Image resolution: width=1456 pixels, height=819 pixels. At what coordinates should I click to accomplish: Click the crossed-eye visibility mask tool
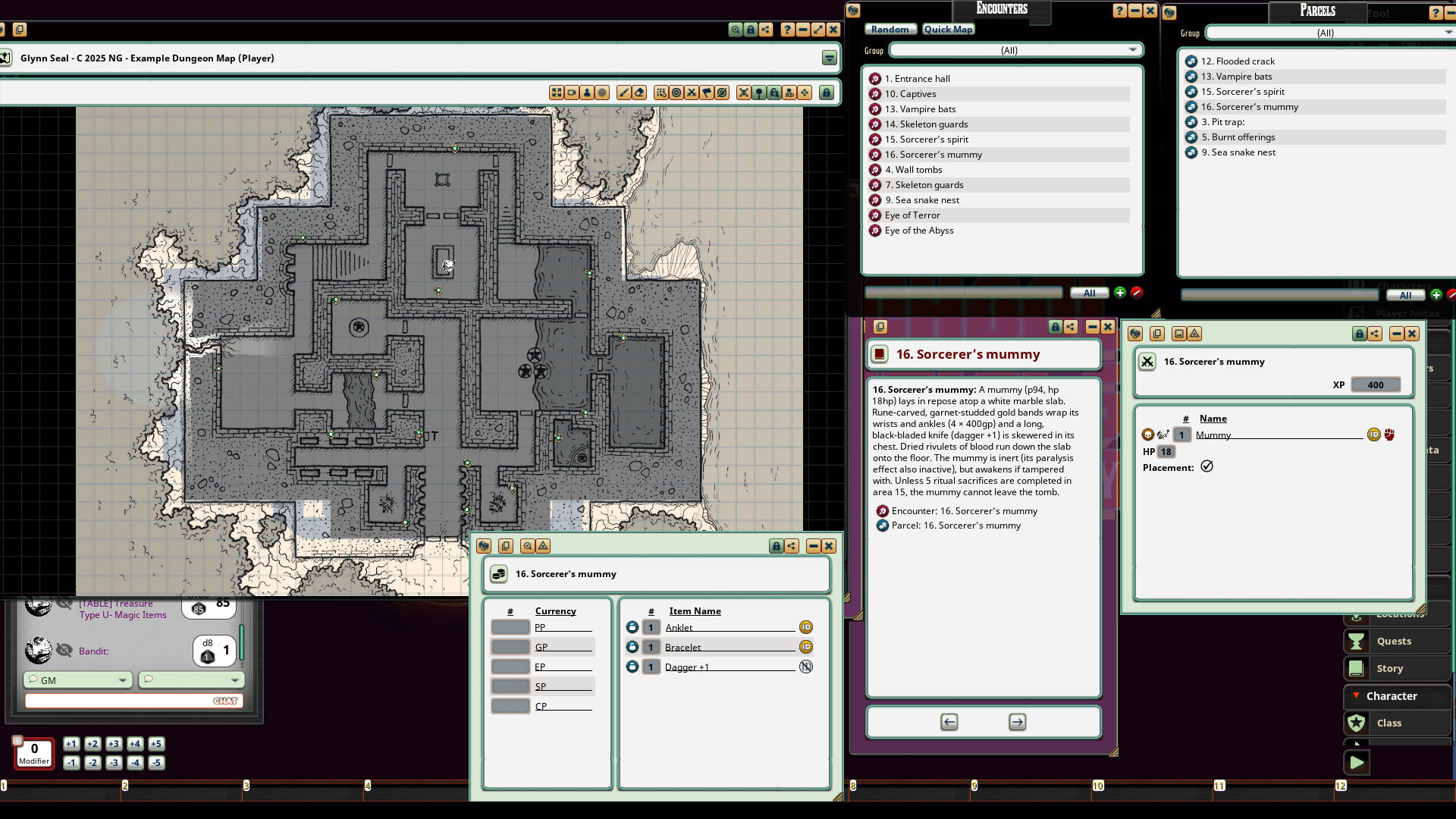tap(722, 93)
